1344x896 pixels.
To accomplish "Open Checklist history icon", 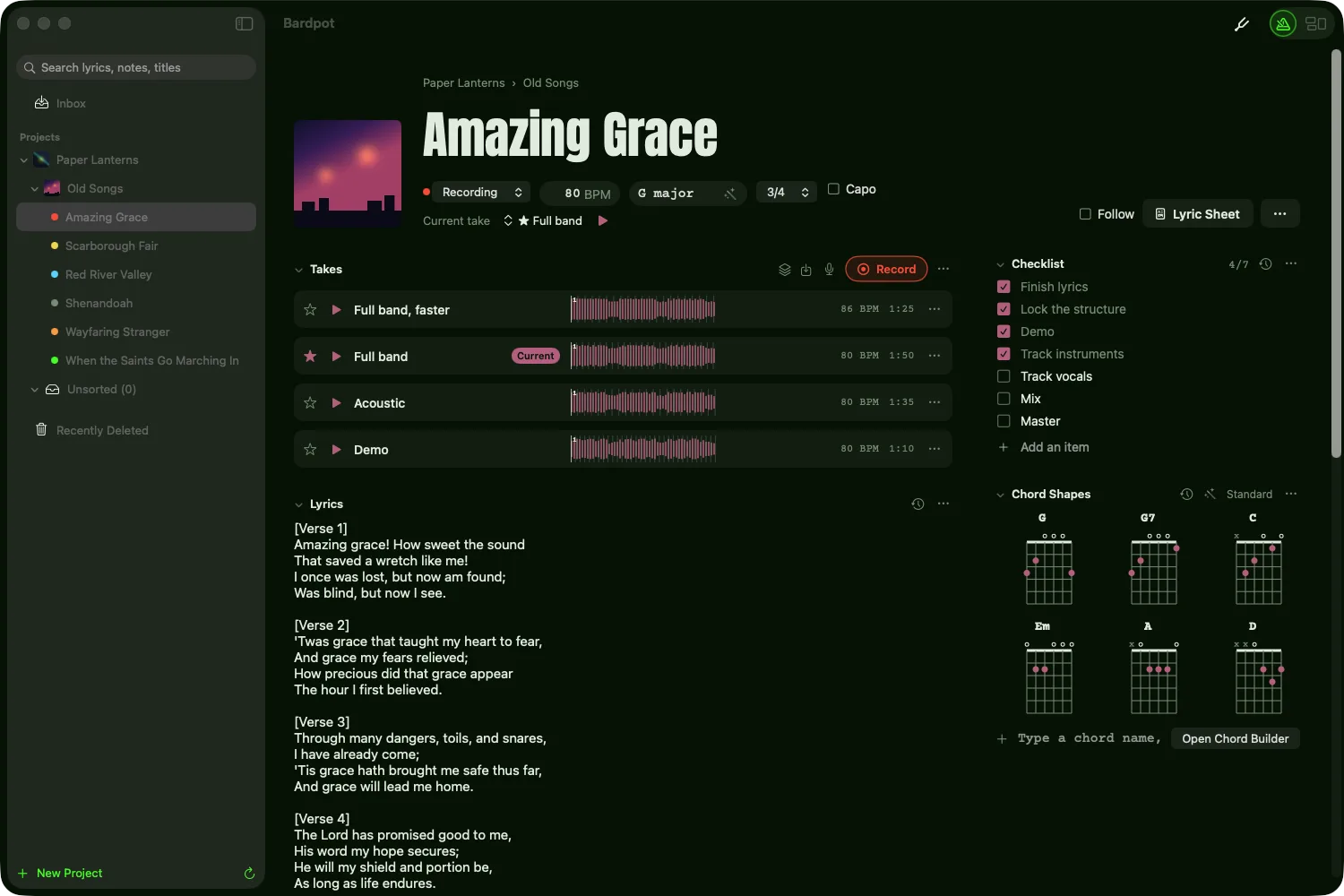I will pos(1265,263).
